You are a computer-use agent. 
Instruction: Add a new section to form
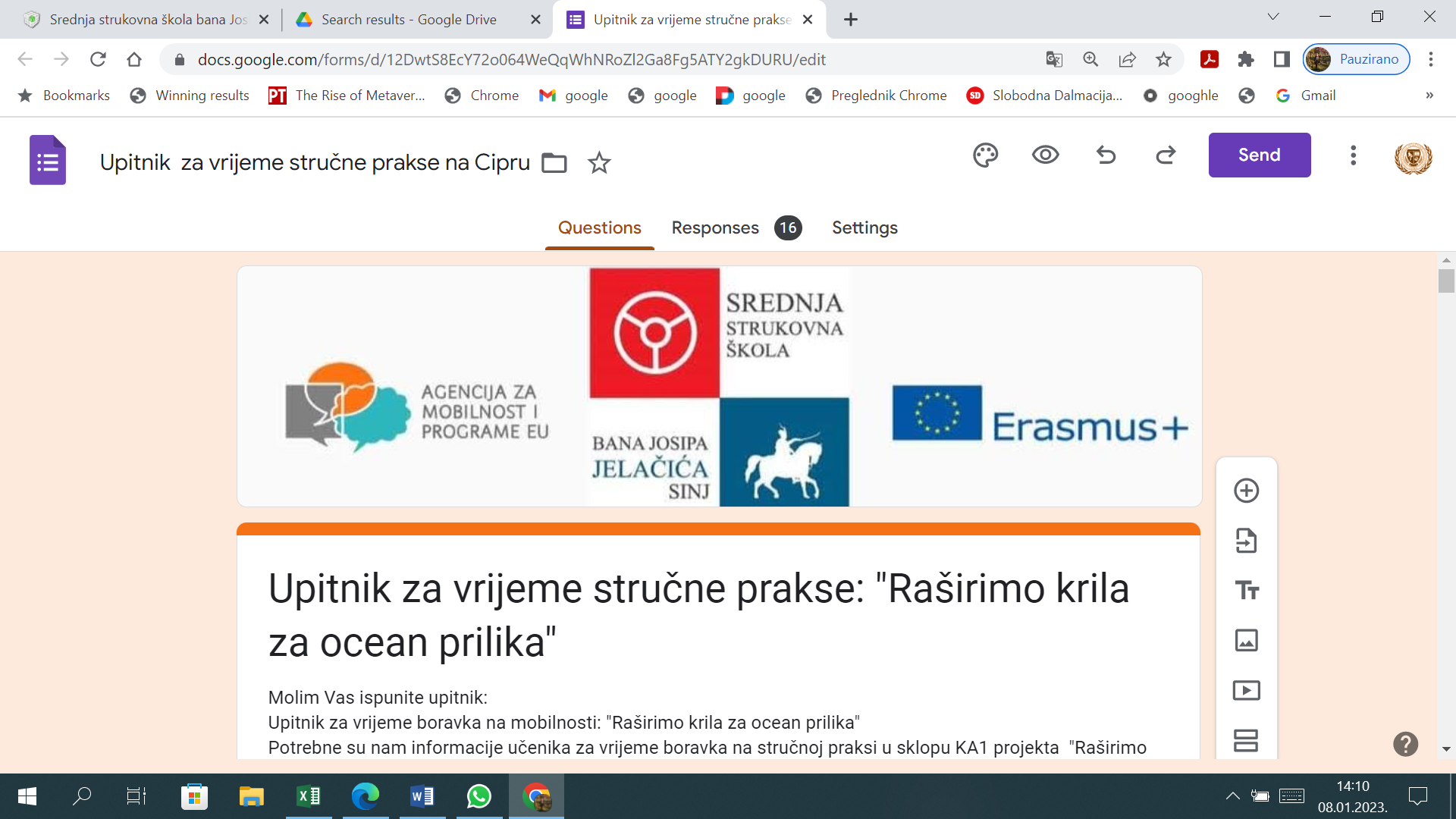tap(1247, 740)
